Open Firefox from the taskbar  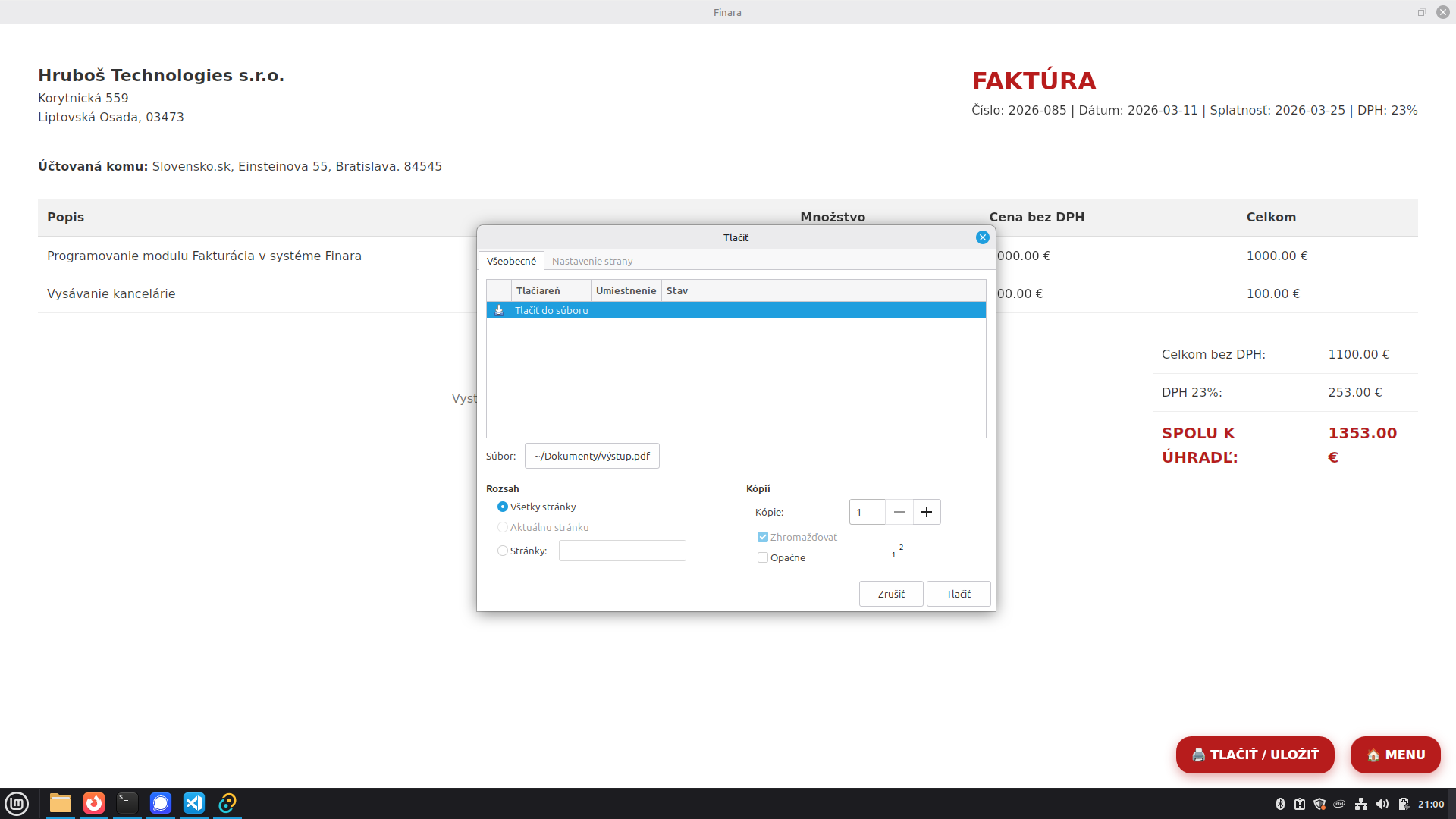point(93,803)
